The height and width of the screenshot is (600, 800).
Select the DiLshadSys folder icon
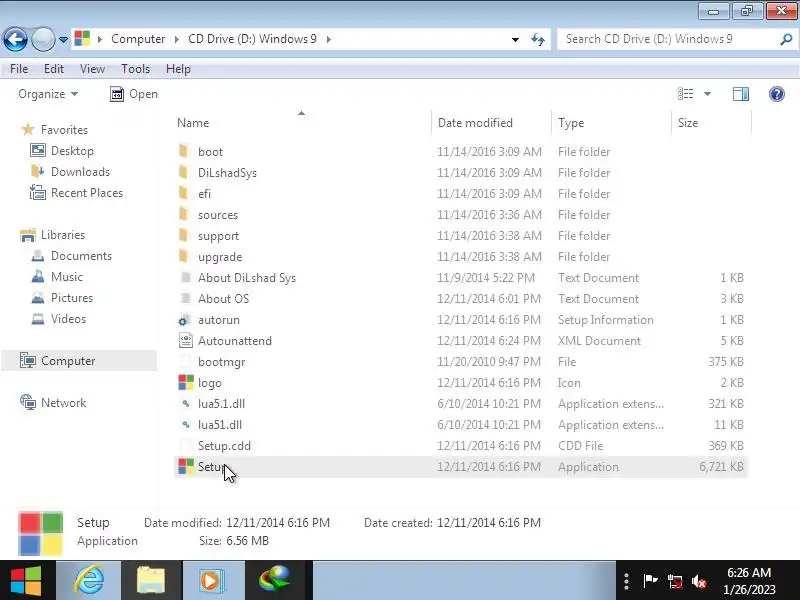click(184, 172)
